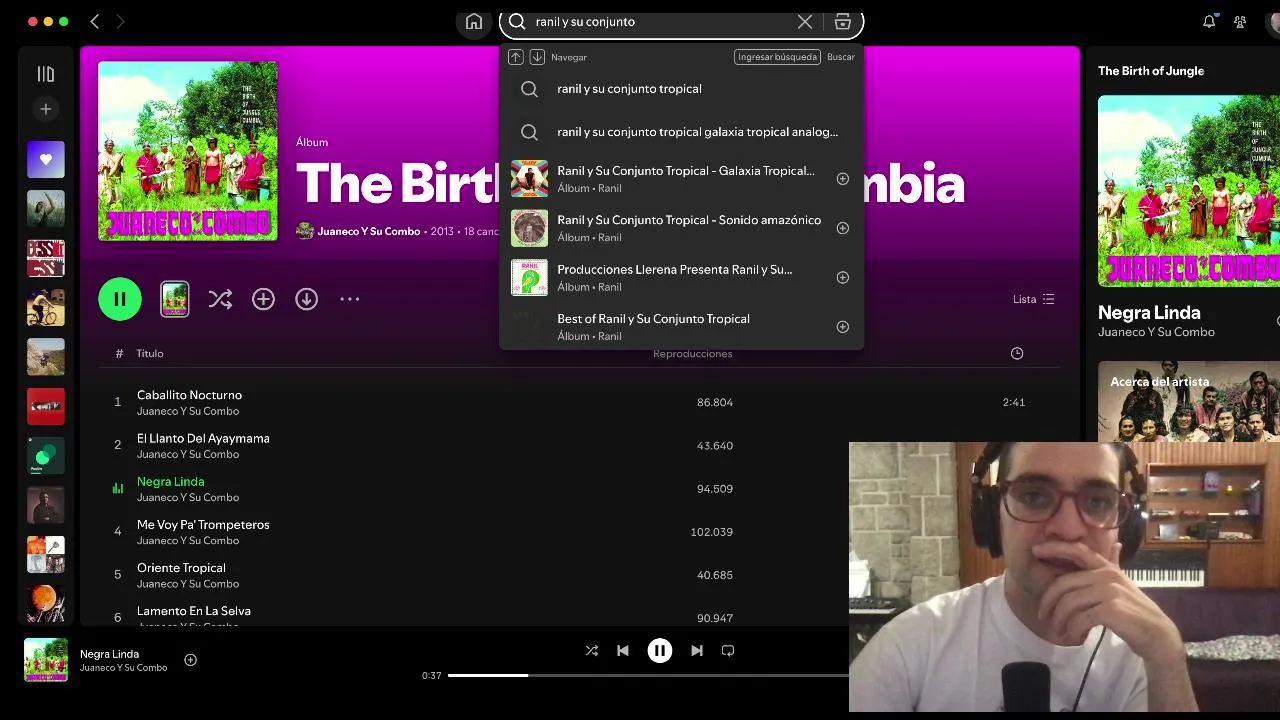Click navigate up arrow key hint
Screen dimensions: 1280x720
(x=516, y=57)
